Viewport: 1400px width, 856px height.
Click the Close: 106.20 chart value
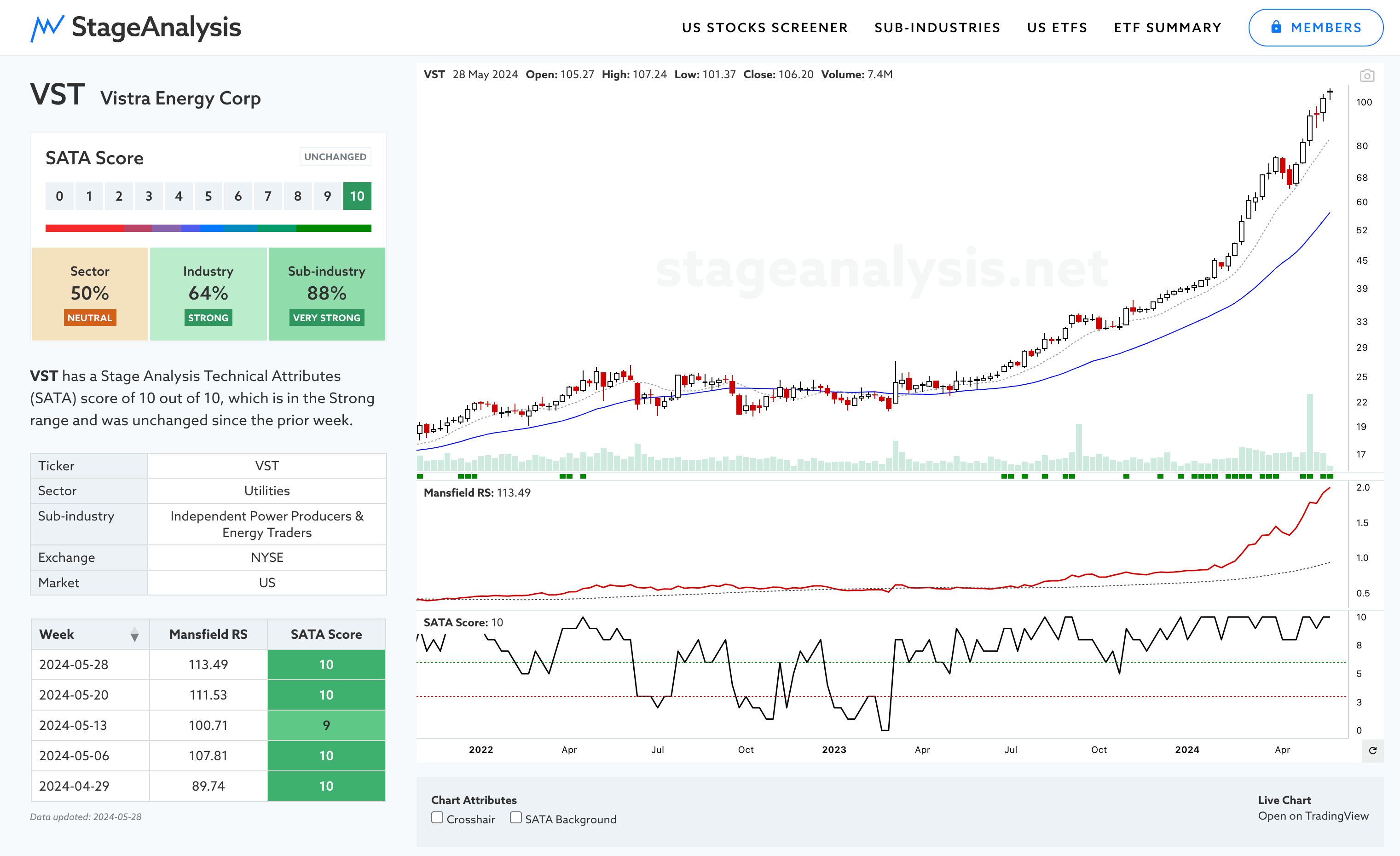(778, 75)
